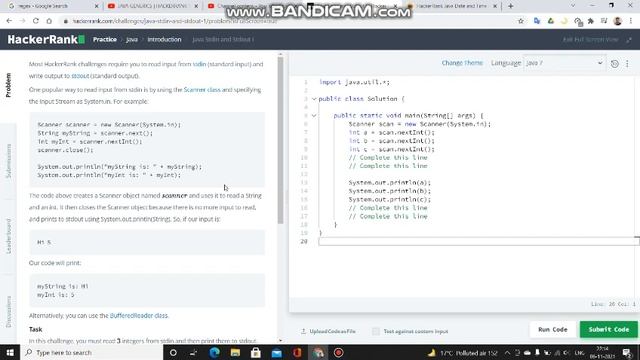This screenshot has height=360, width=640.
Task: Open Windows notification center
Action: [x=627, y=352]
